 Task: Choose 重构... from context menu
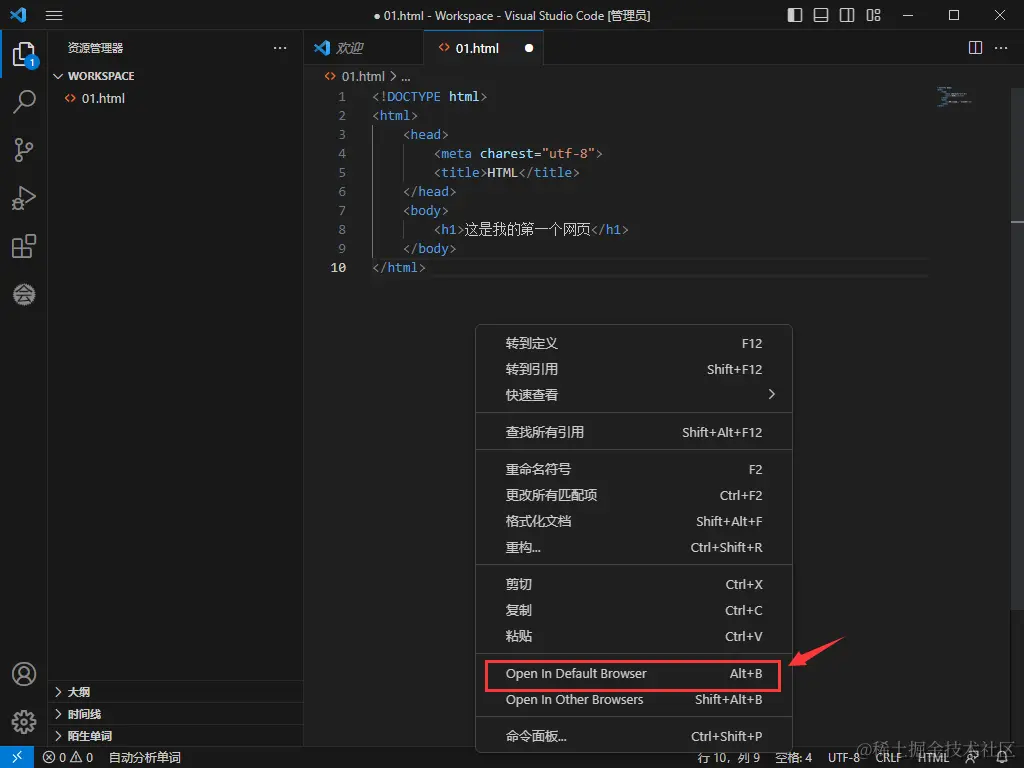(633, 548)
